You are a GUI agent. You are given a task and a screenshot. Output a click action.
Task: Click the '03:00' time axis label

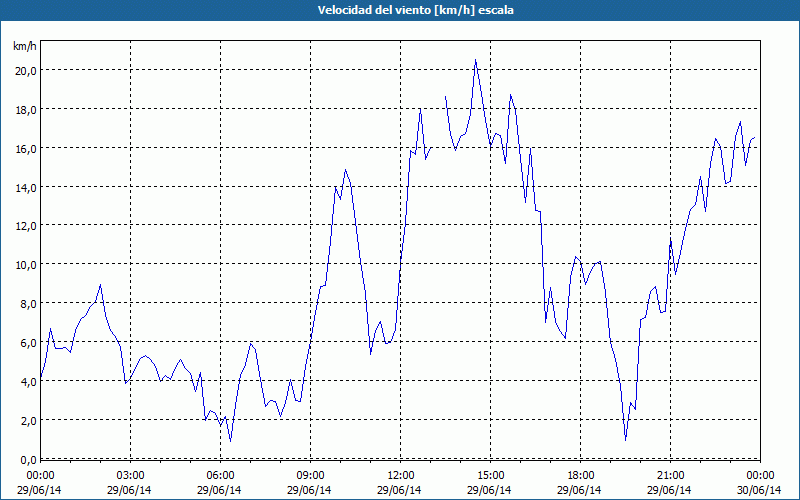pos(130,476)
